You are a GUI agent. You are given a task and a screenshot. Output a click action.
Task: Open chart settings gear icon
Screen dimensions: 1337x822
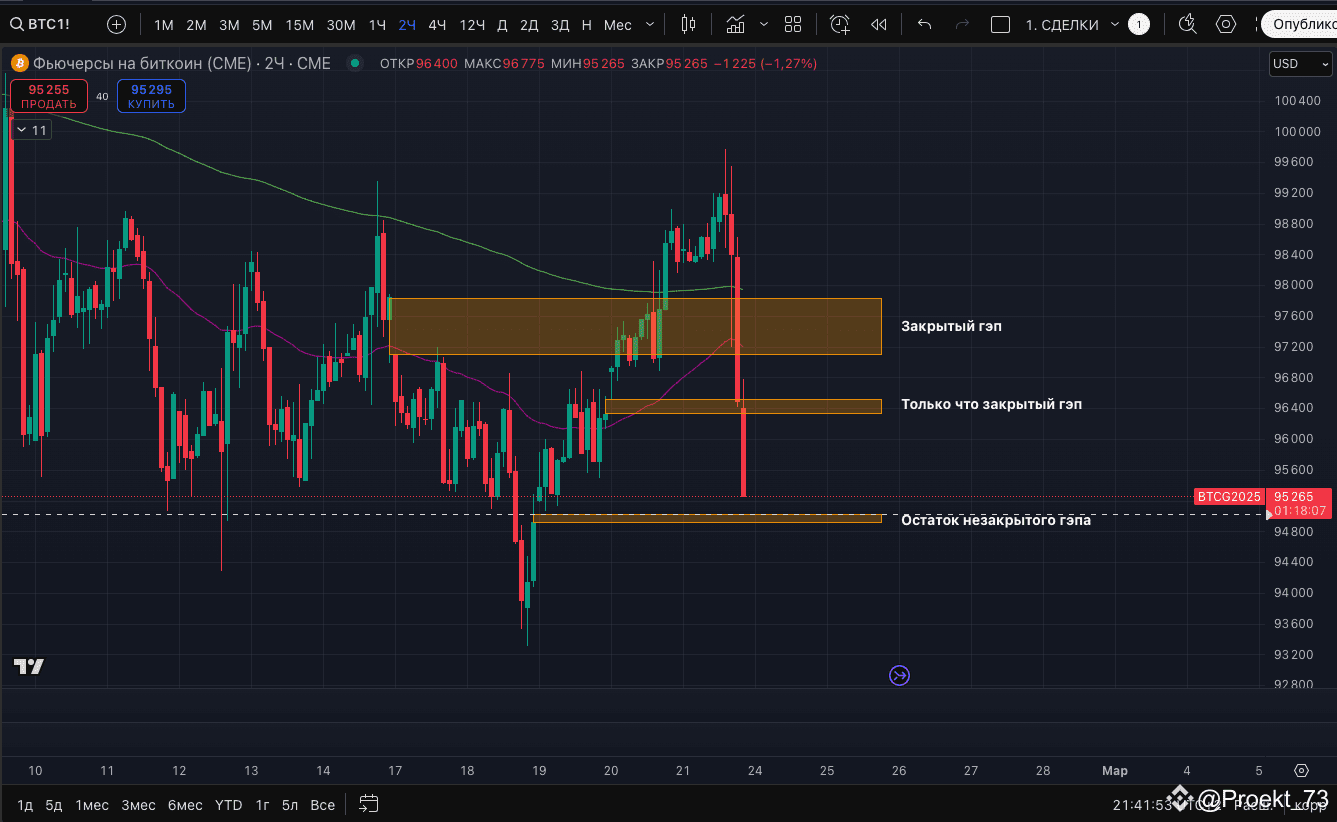click(x=1226, y=23)
